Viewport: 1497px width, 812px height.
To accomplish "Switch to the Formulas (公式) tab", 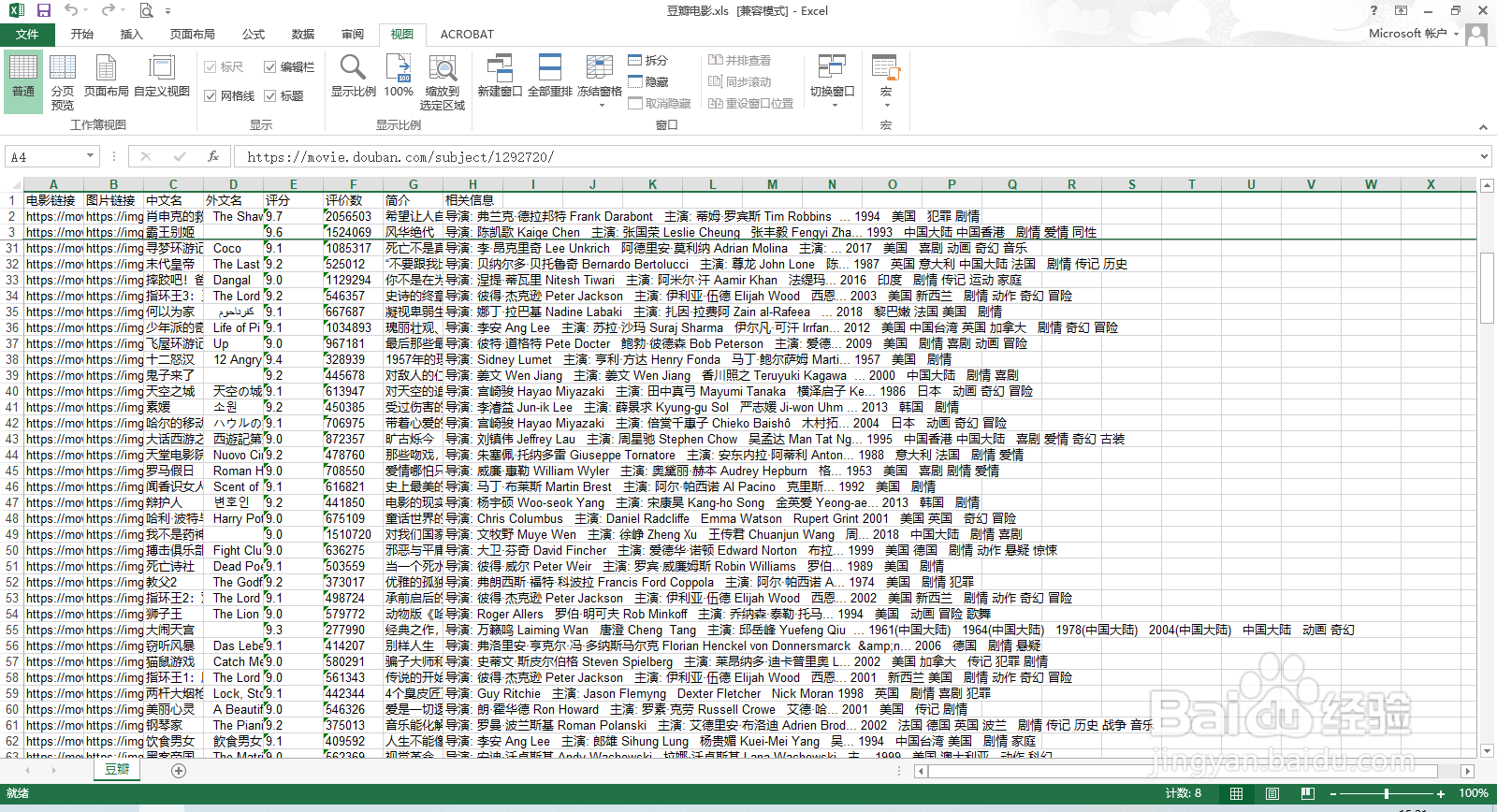I will pos(254,34).
